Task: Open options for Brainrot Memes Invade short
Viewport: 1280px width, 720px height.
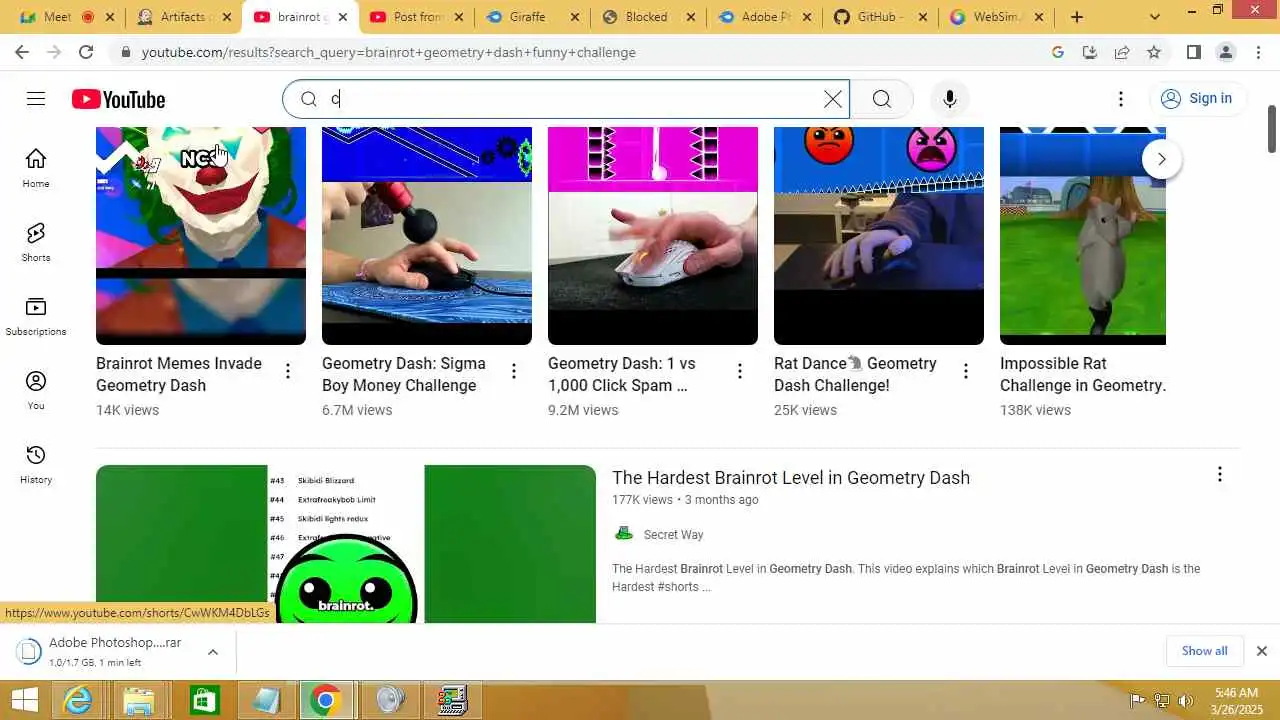Action: click(x=288, y=371)
